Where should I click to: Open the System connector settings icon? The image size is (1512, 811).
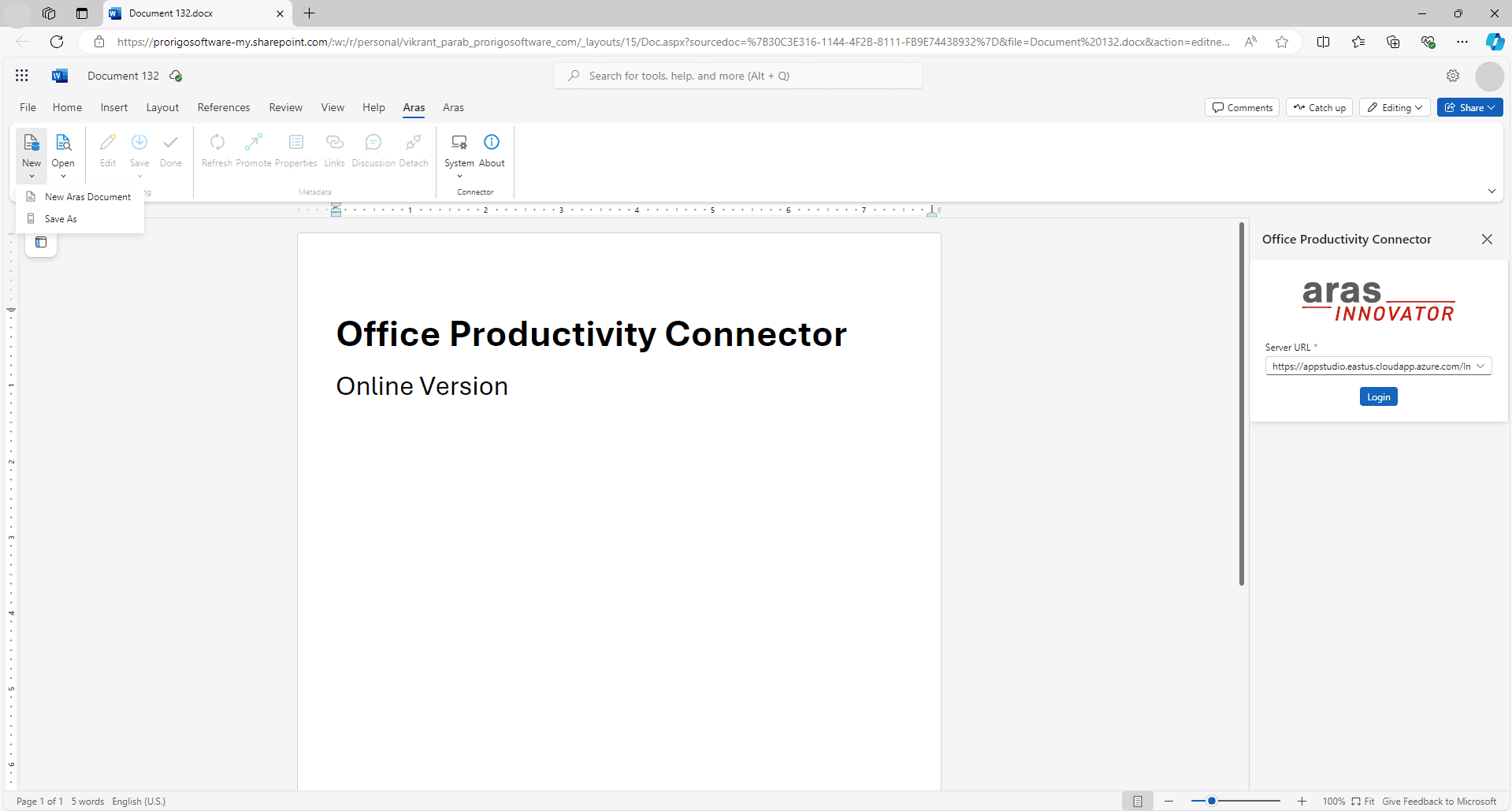point(459,143)
